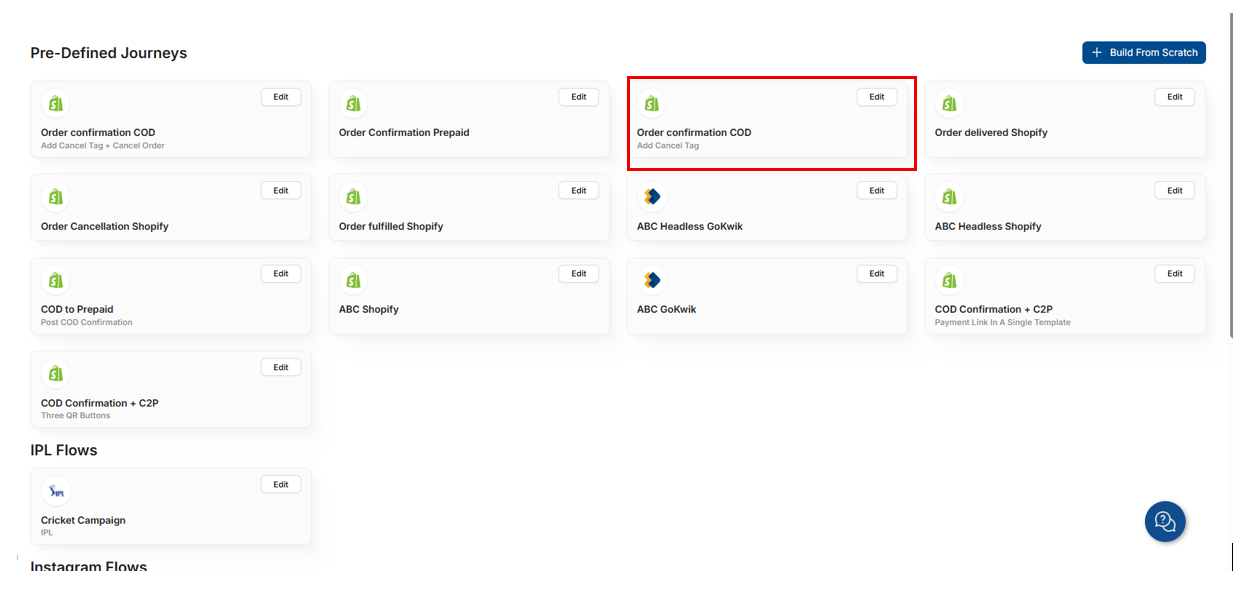Click Shopify icon on Payment Link Single Template card

point(949,280)
